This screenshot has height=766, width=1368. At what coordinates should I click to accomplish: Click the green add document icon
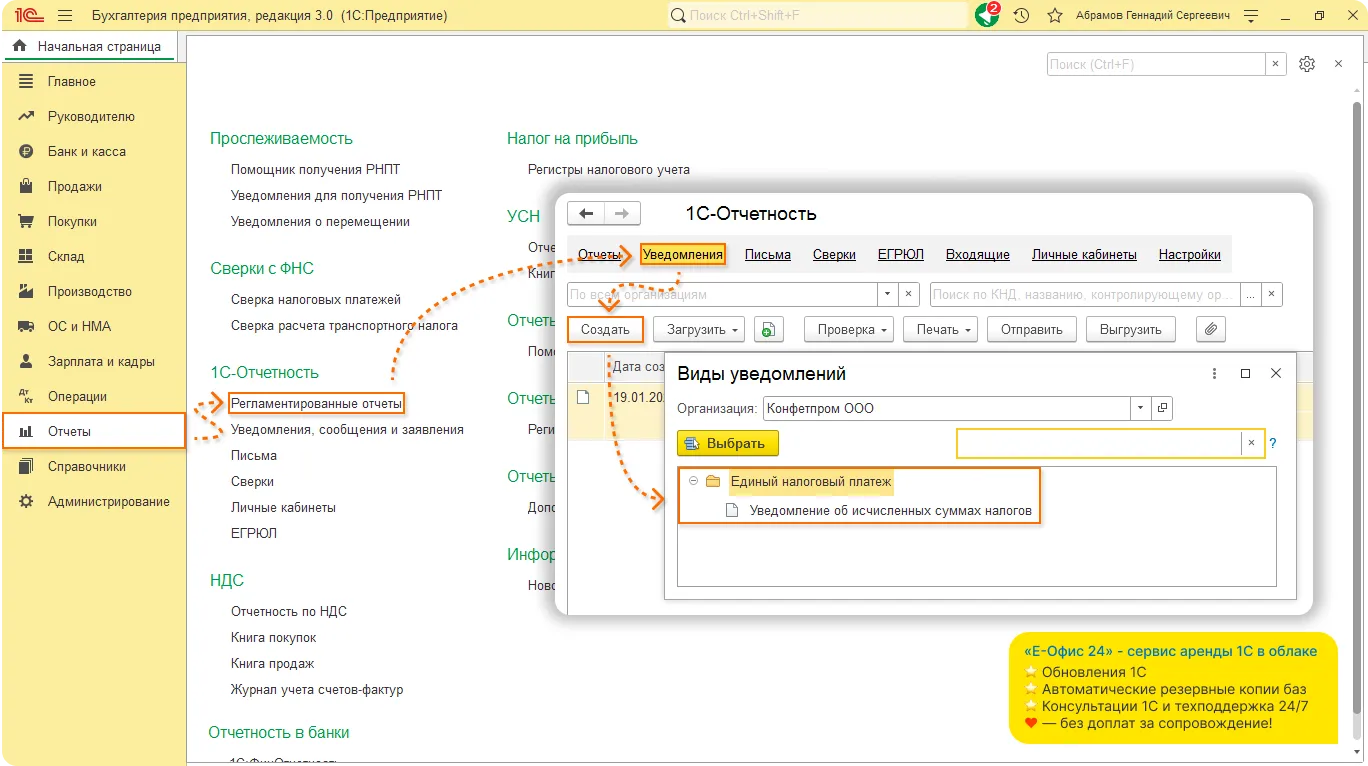[x=768, y=329]
